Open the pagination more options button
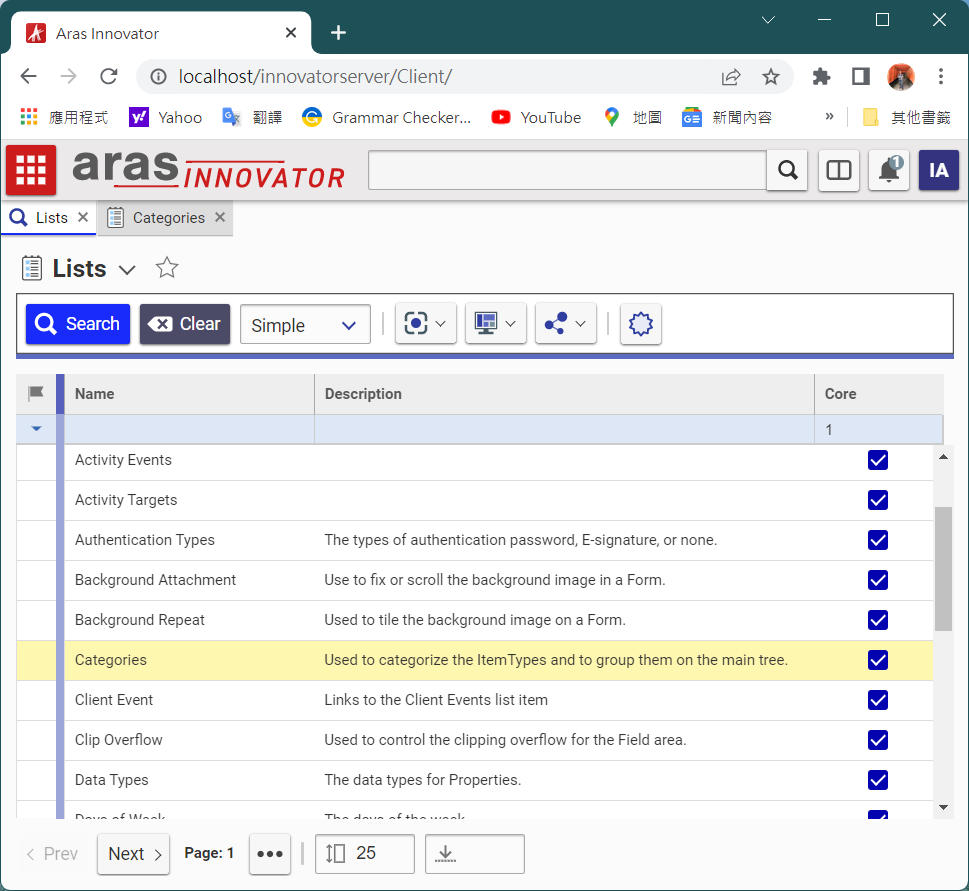 pos(270,854)
